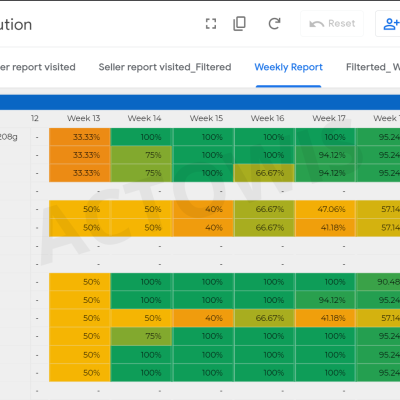
Task: Select the 47.06% cell
Action: point(325,209)
